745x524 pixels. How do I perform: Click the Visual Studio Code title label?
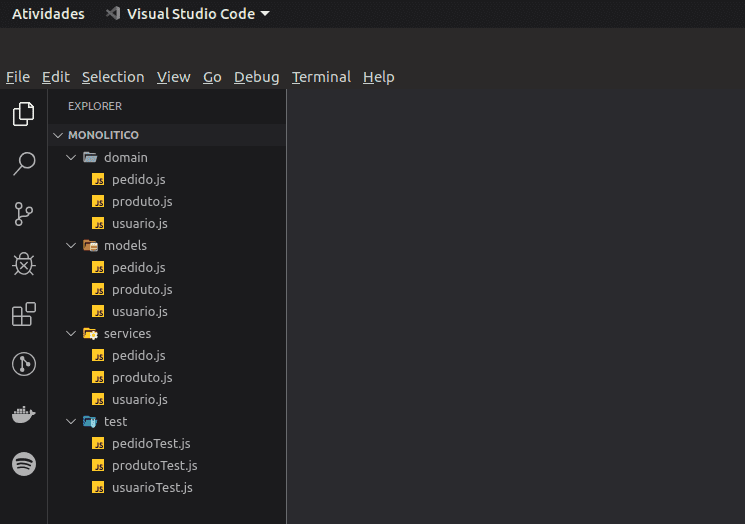point(191,14)
